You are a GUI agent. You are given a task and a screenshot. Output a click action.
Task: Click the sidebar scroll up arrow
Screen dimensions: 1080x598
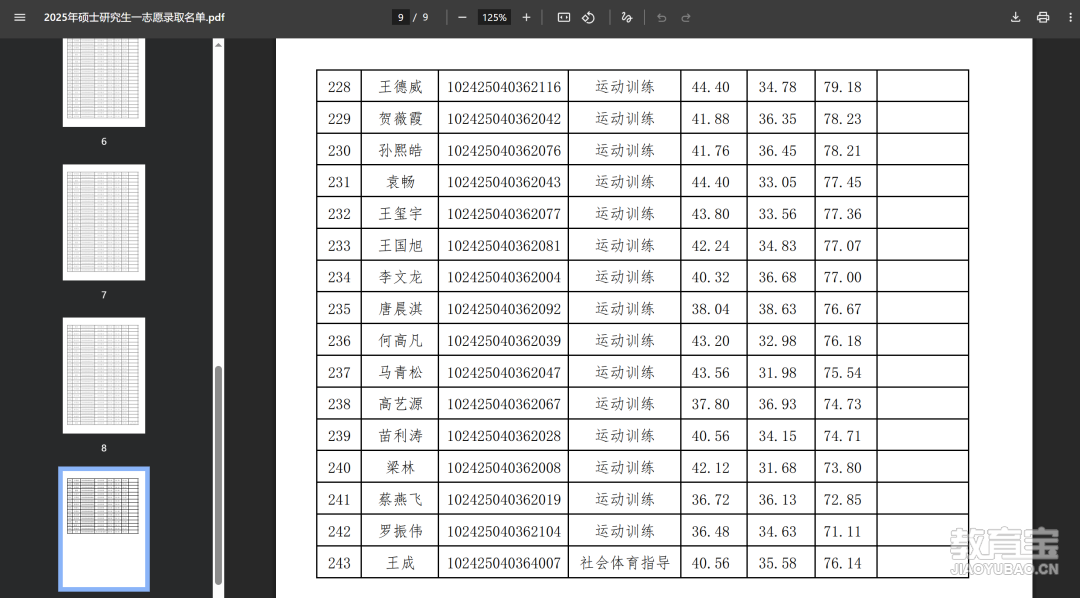tap(218, 45)
